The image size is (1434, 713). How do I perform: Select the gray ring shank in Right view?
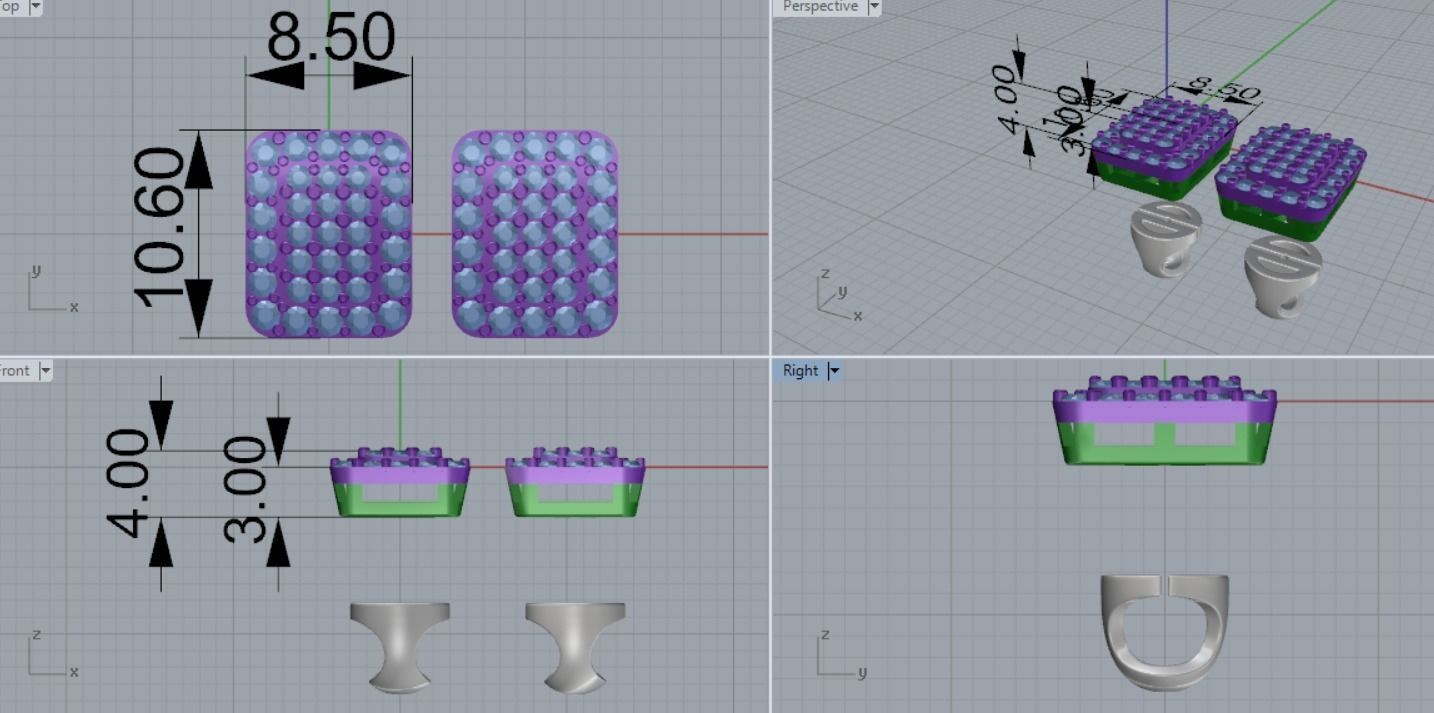[1110, 630]
